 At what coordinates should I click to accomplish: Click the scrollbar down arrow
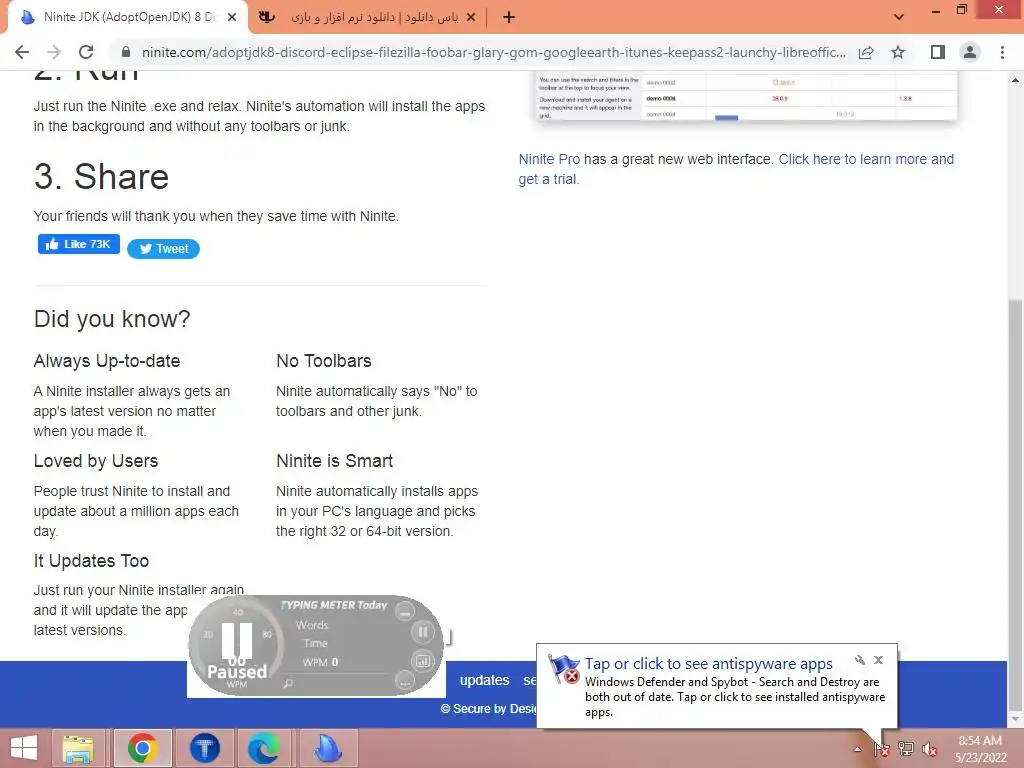coord(1015,720)
